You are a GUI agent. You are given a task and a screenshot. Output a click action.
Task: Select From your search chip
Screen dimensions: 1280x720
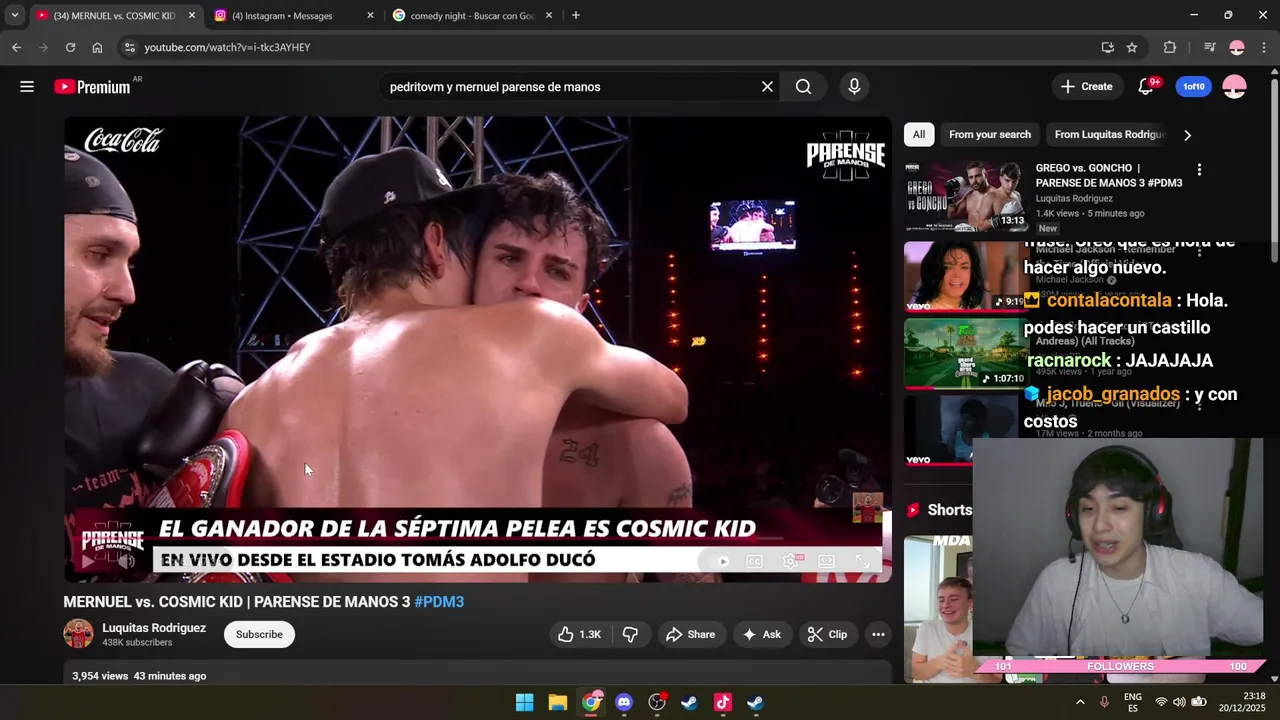point(990,135)
